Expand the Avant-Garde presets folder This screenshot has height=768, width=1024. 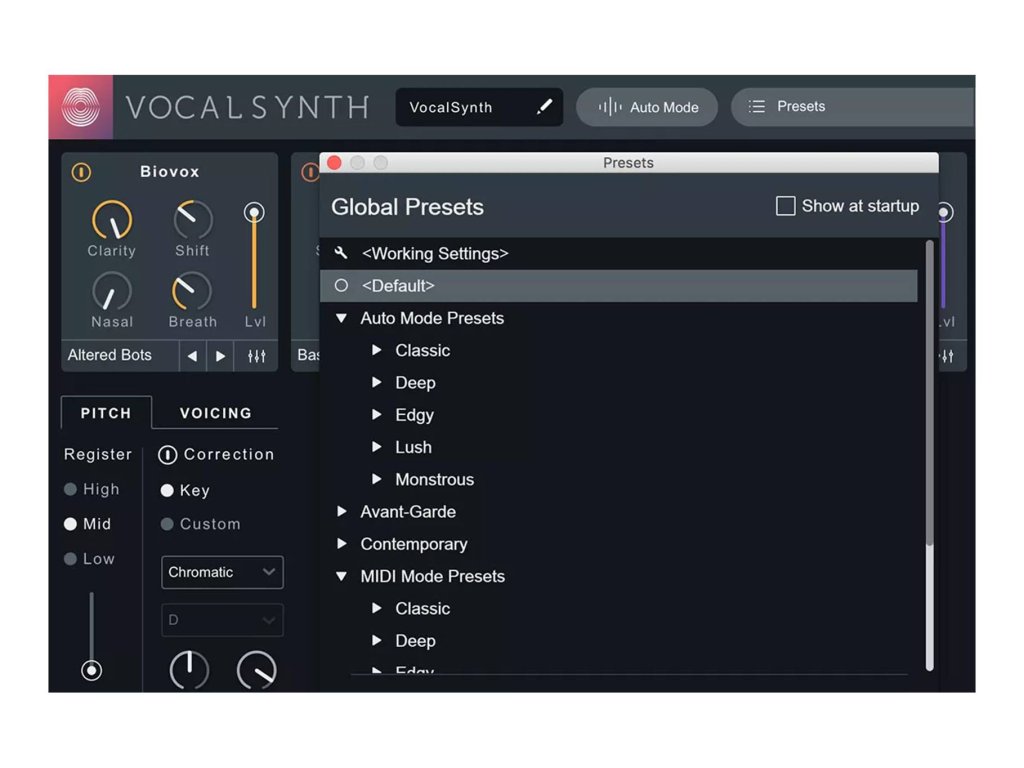(x=342, y=511)
